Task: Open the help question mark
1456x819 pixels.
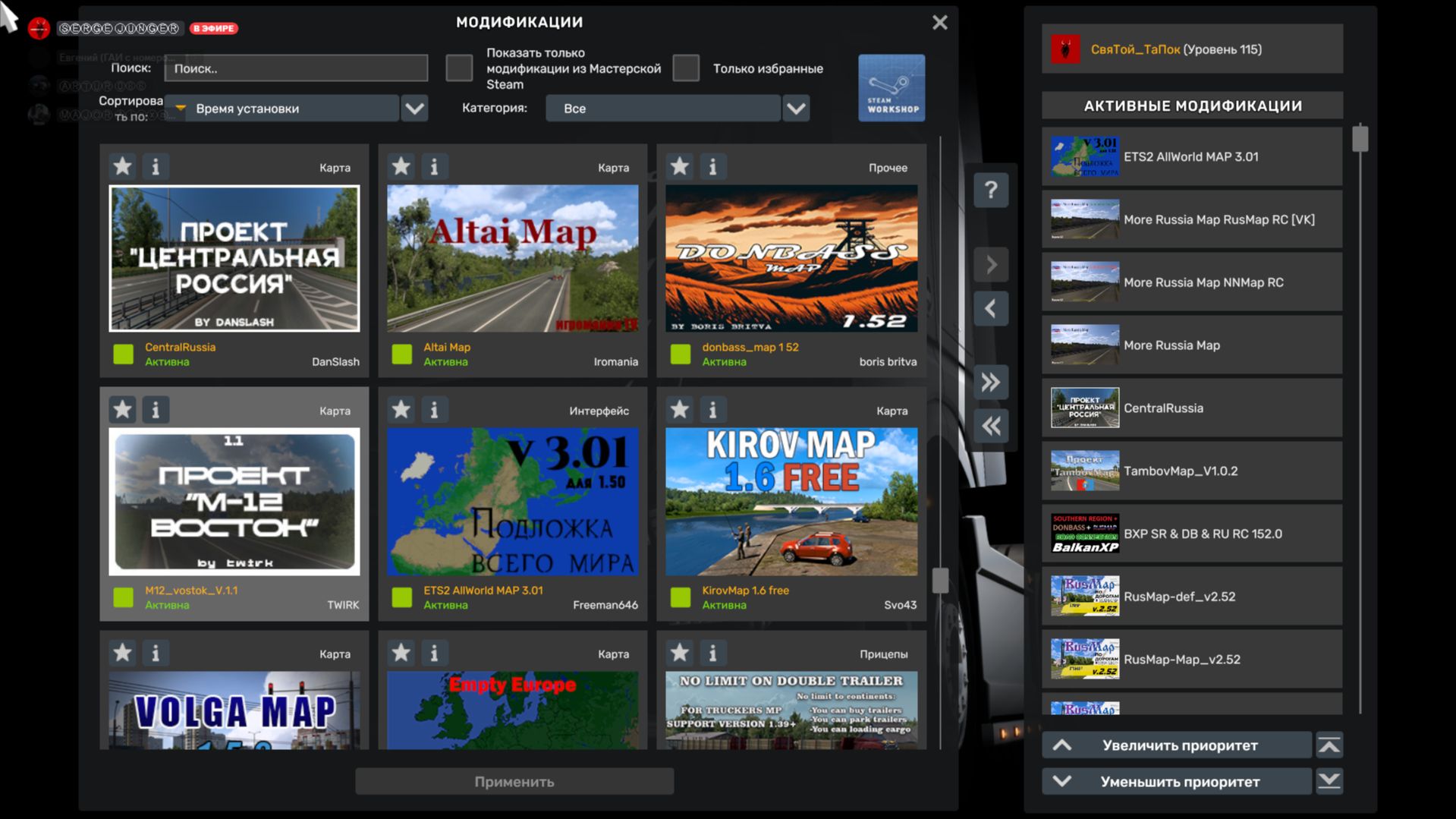Action: click(x=991, y=190)
